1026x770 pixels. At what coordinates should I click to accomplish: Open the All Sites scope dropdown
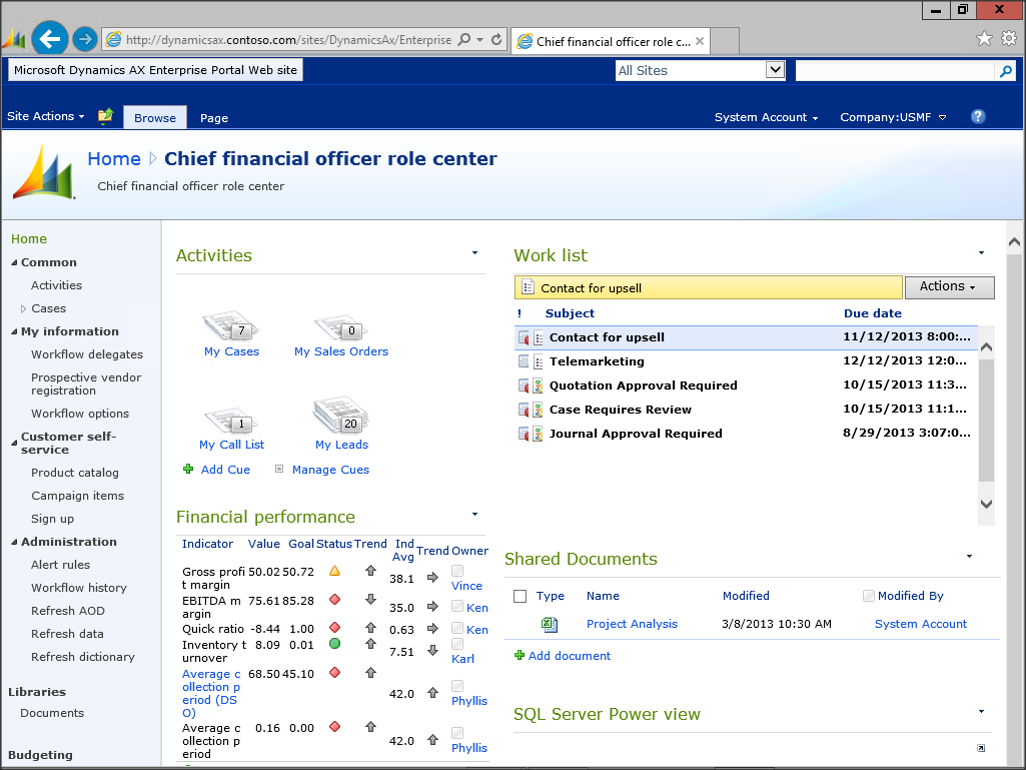click(x=775, y=70)
